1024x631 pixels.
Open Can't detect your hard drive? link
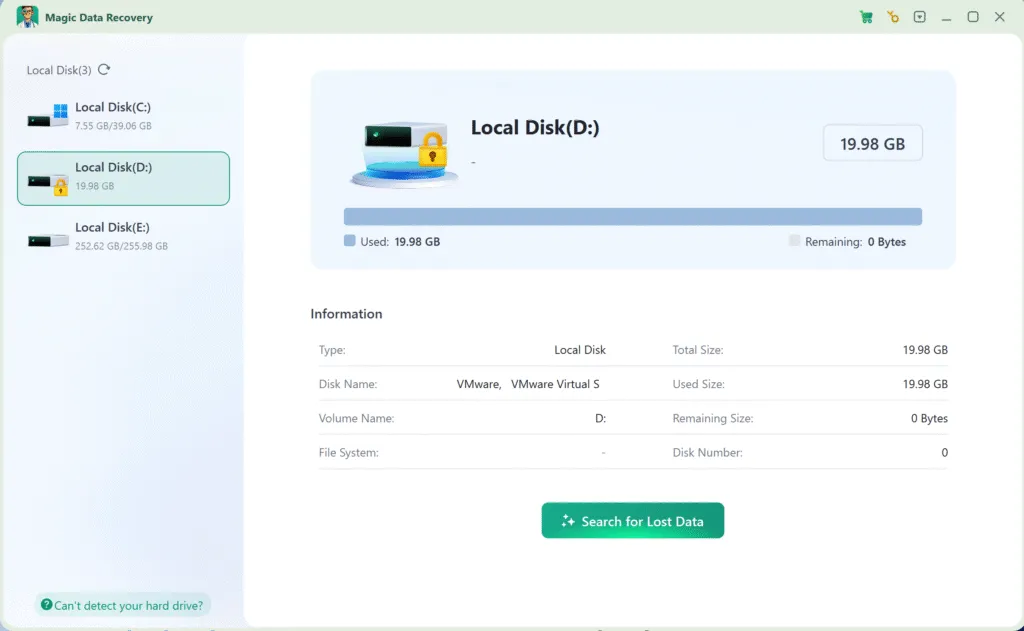(x=122, y=604)
